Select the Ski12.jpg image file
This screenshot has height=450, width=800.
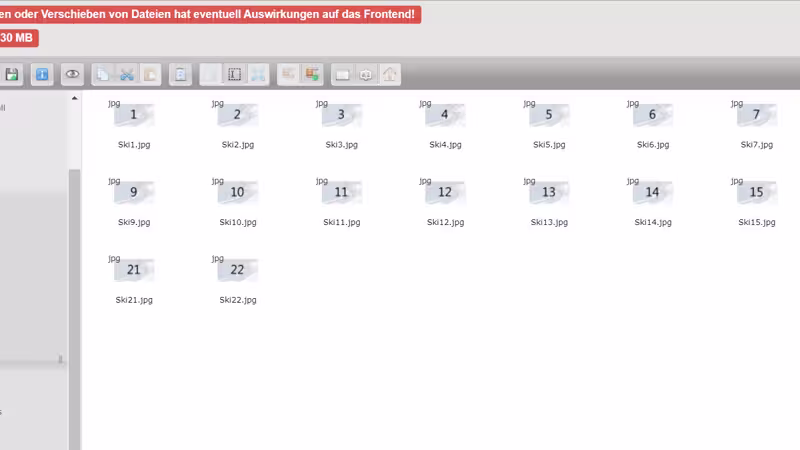(x=445, y=192)
